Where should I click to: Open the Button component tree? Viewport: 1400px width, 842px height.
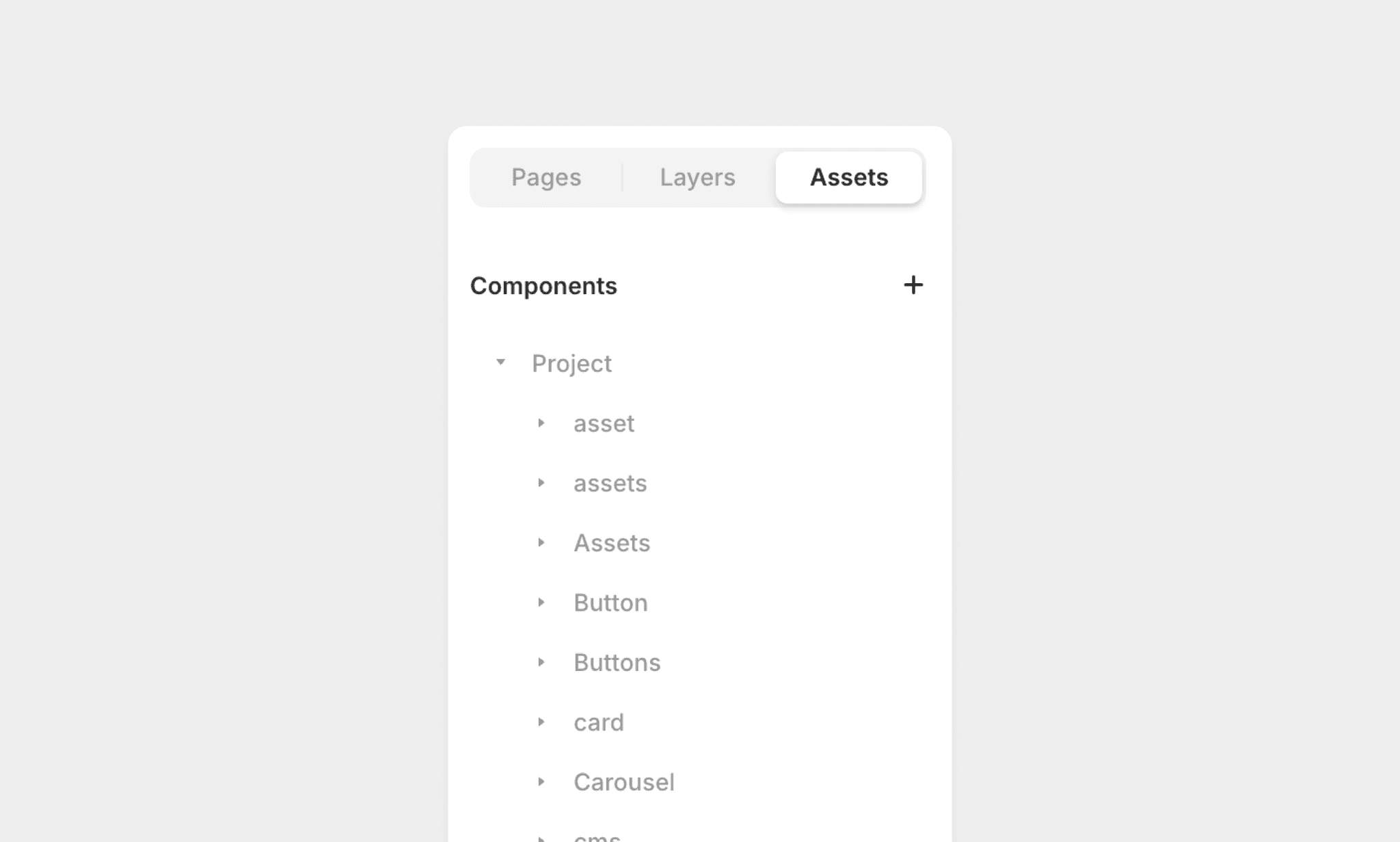pos(541,602)
